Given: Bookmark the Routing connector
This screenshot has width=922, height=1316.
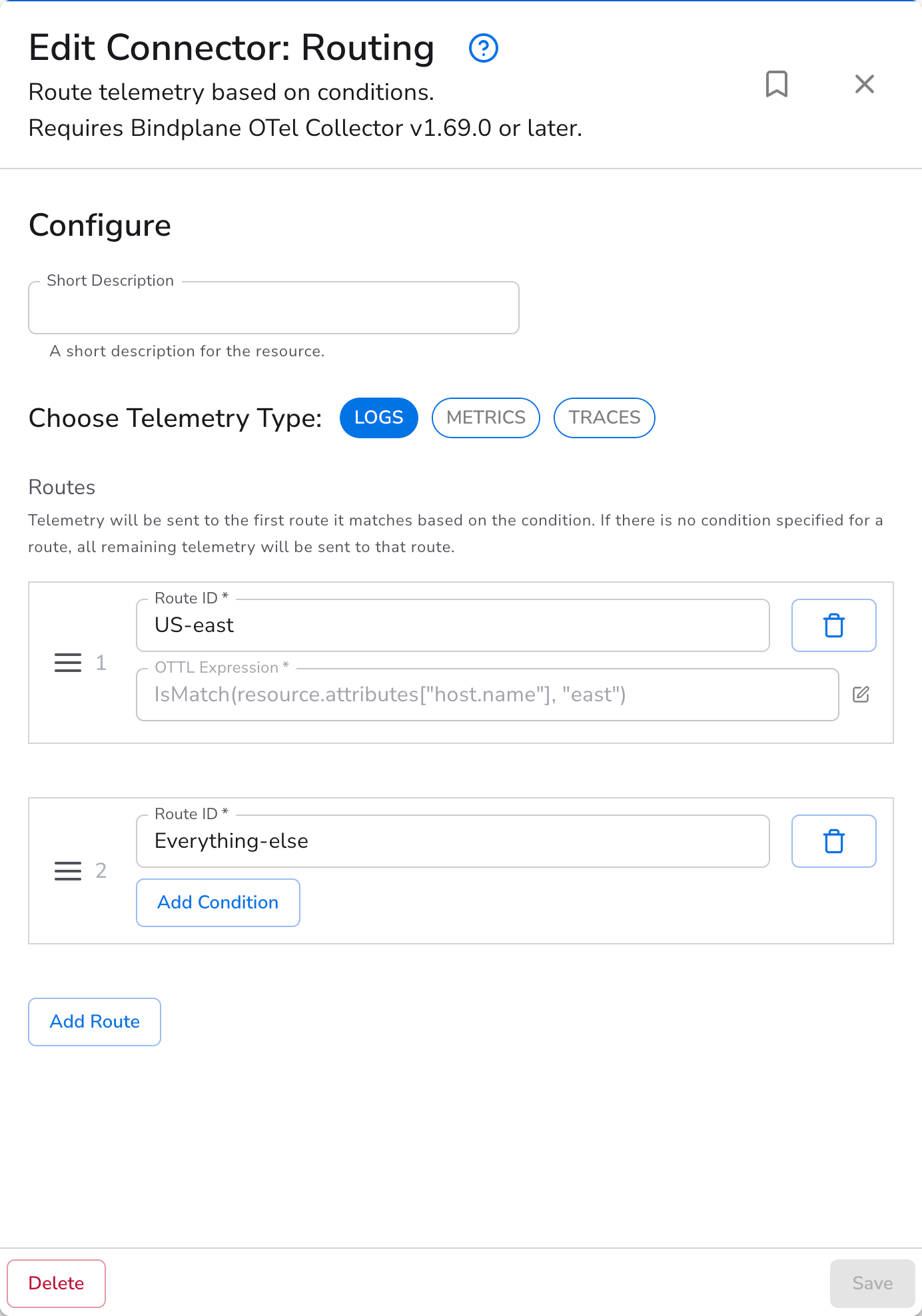Looking at the screenshot, I should click(x=777, y=85).
